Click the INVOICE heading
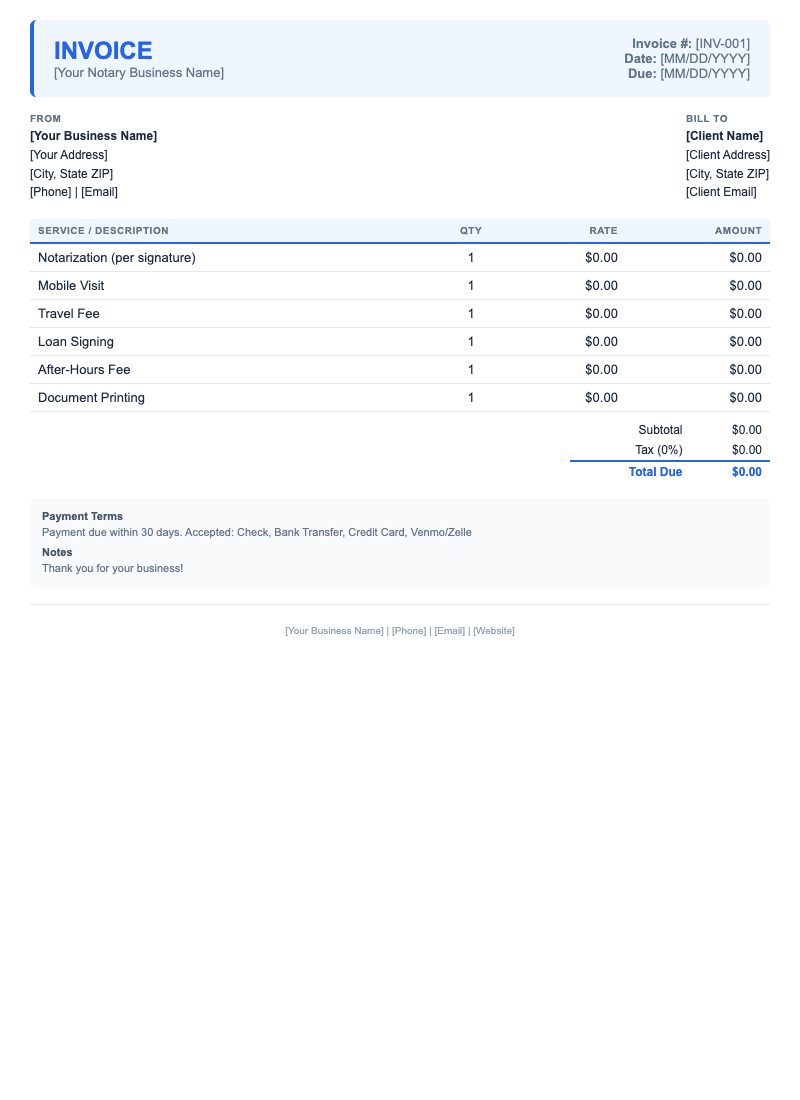Viewport: 800px width, 1100px height. click(x=103, y=51)
